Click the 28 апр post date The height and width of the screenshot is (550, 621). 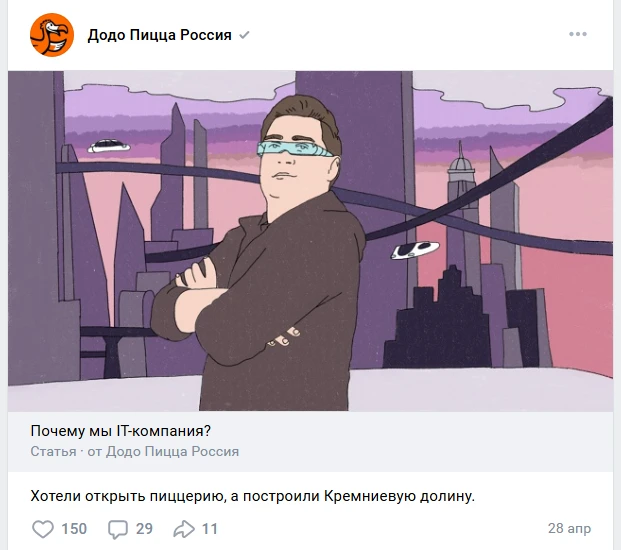(569, 528)
